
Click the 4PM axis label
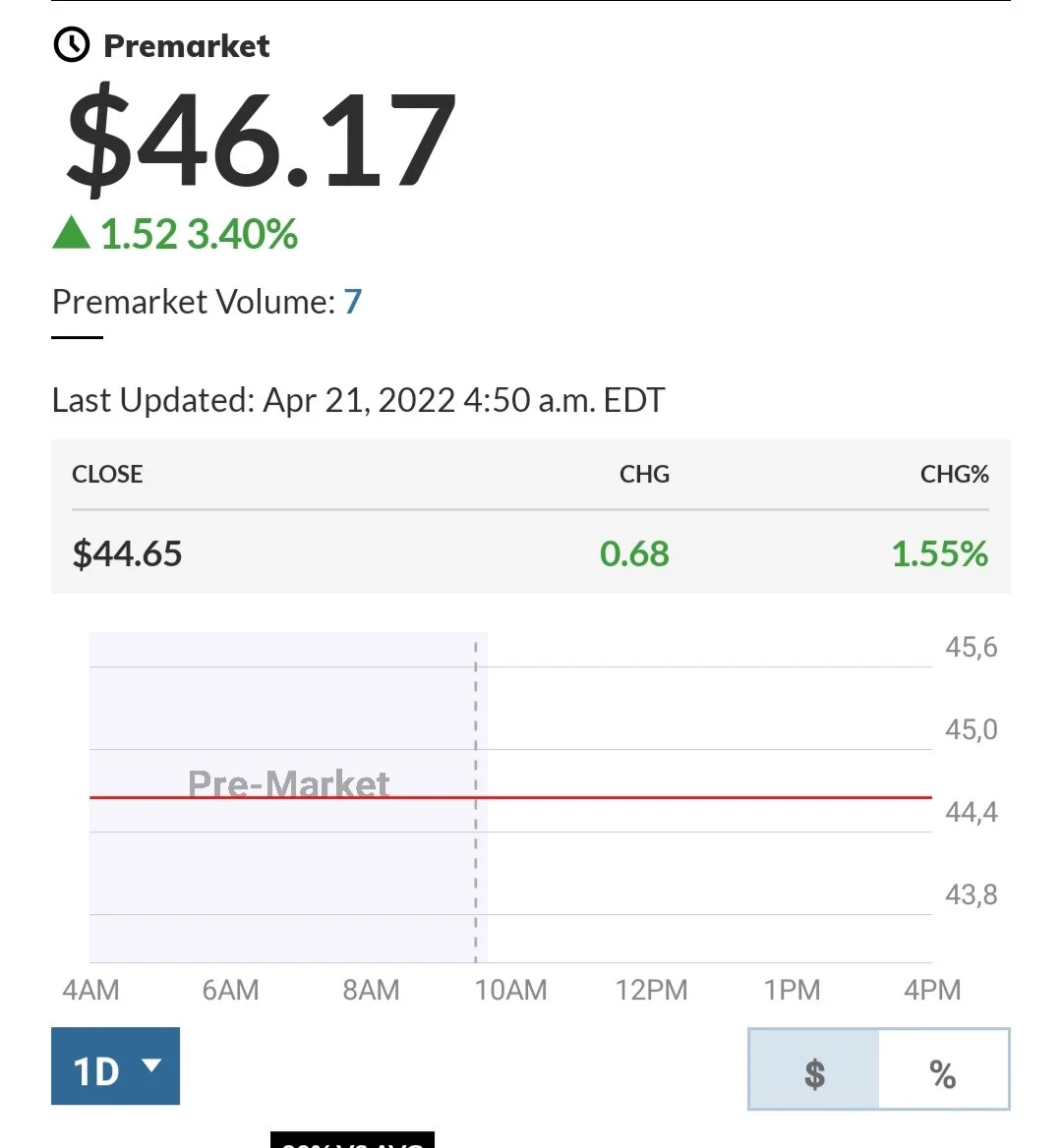pos(932,990)
